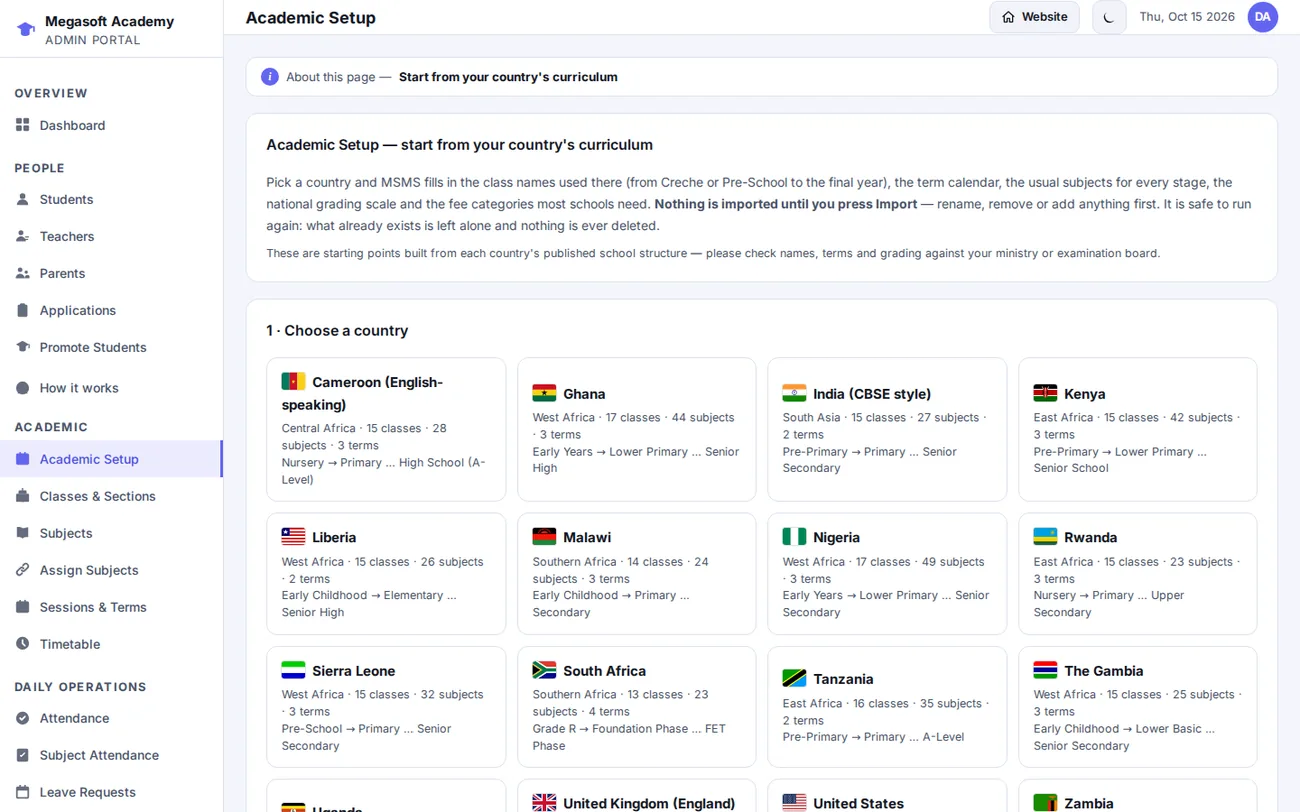Toggle dark mode with the moon button
Viewport: 1300px width, 812px height.
[x=1109, y=17]
